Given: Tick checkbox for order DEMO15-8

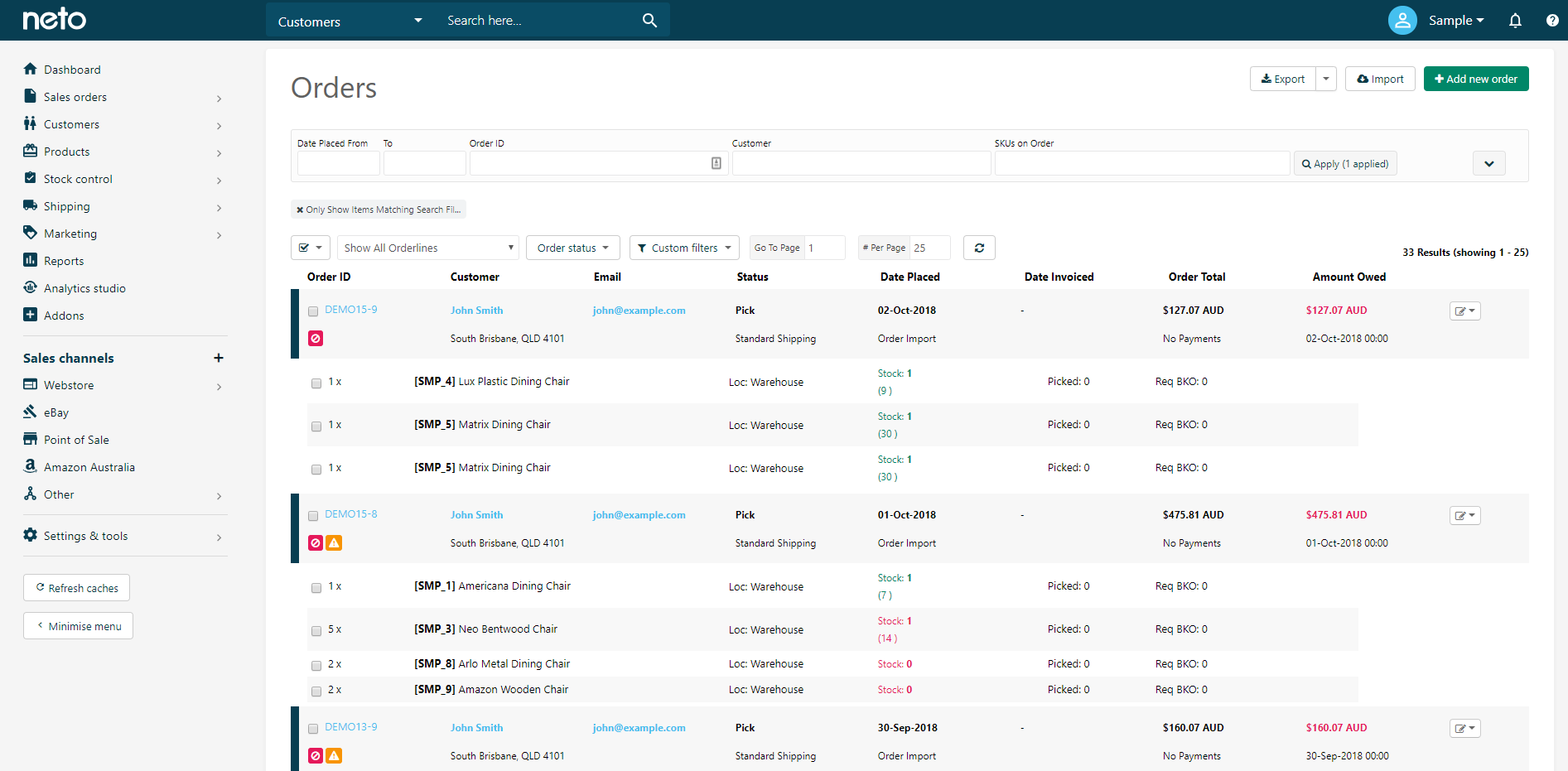Looking at the screenshot, I should click(x=313, y=516).
